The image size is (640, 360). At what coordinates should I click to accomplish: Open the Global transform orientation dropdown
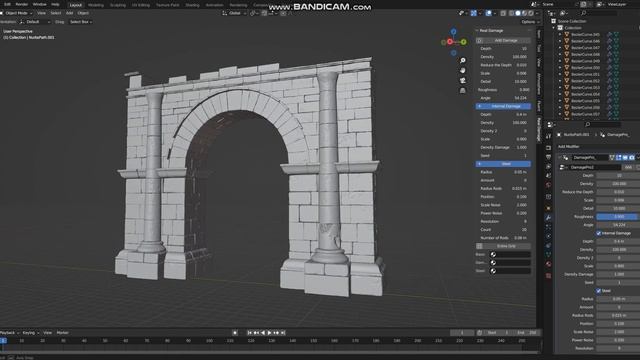[x=234, y=13]
